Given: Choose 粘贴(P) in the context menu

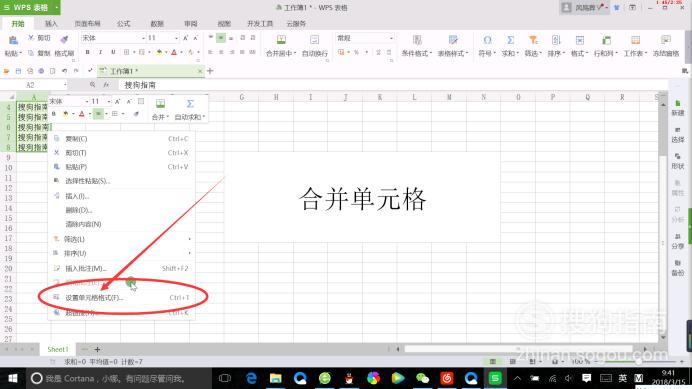Looking at the screenshot, I should (121, 167).
